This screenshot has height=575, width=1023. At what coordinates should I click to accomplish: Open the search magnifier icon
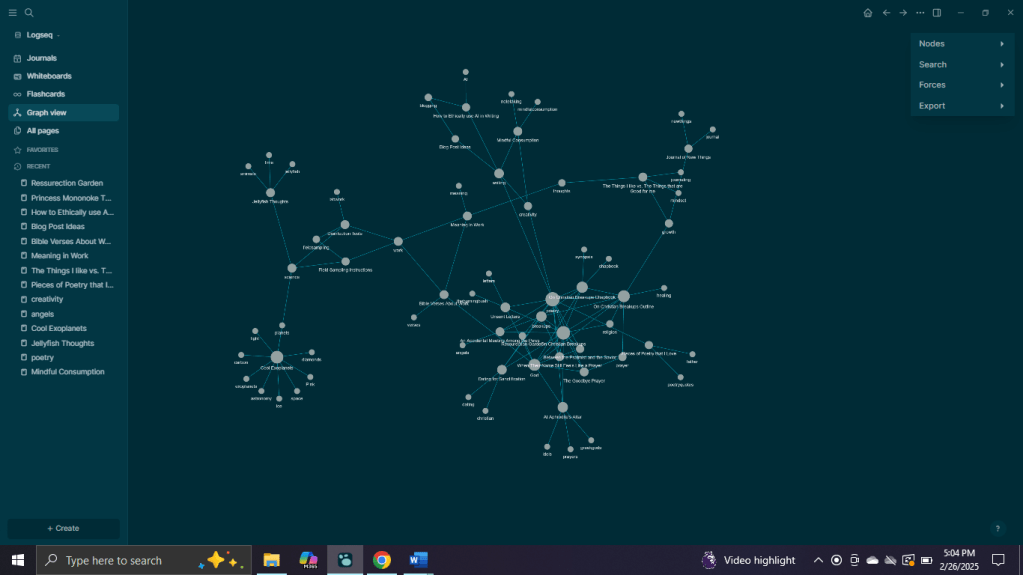29,13
